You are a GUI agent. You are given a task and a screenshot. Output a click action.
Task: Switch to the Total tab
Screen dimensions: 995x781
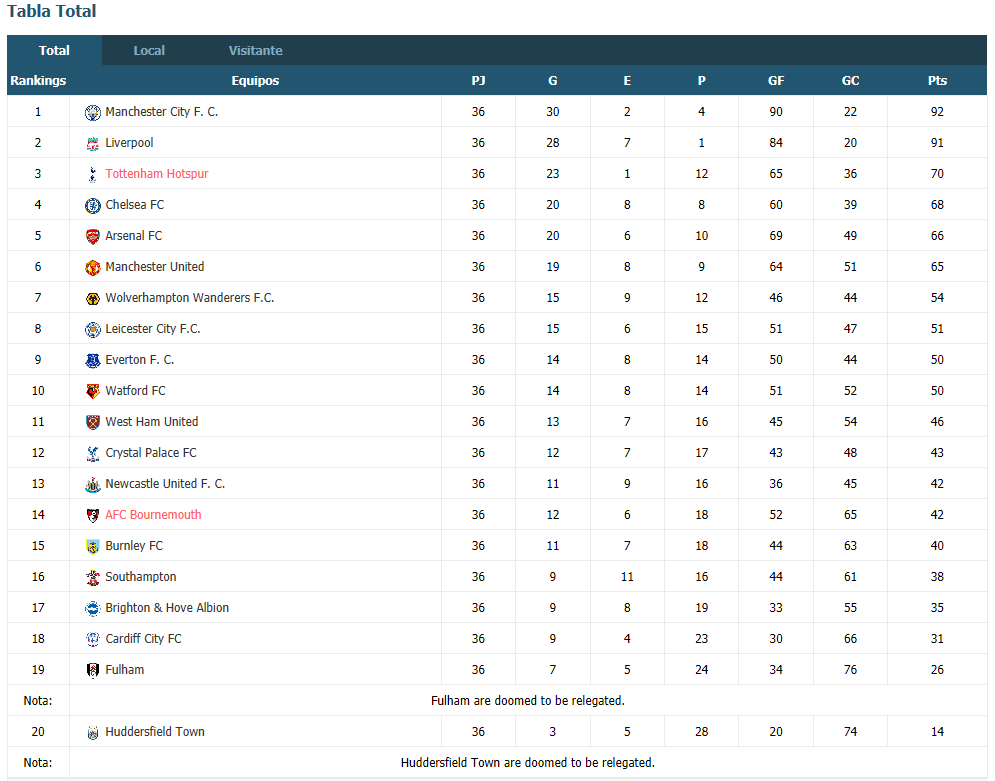point(55,51)
